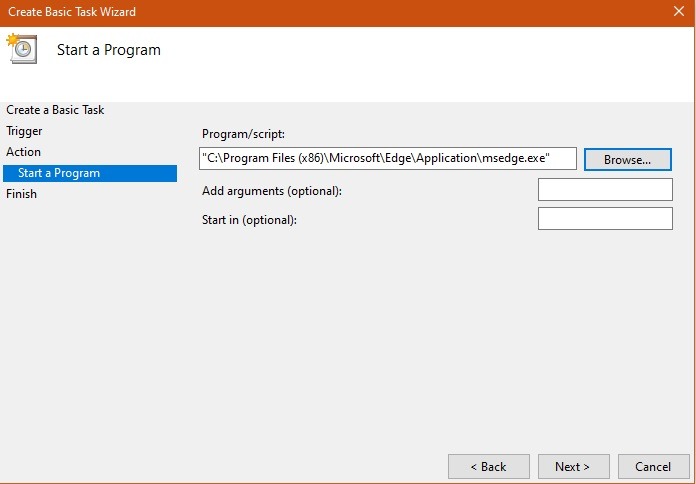Image resolution: width=696 pixels, height=484 pixels.
Task: Click the Task Scheduler wizard clock icon
Action: click(x=22, y=48)
